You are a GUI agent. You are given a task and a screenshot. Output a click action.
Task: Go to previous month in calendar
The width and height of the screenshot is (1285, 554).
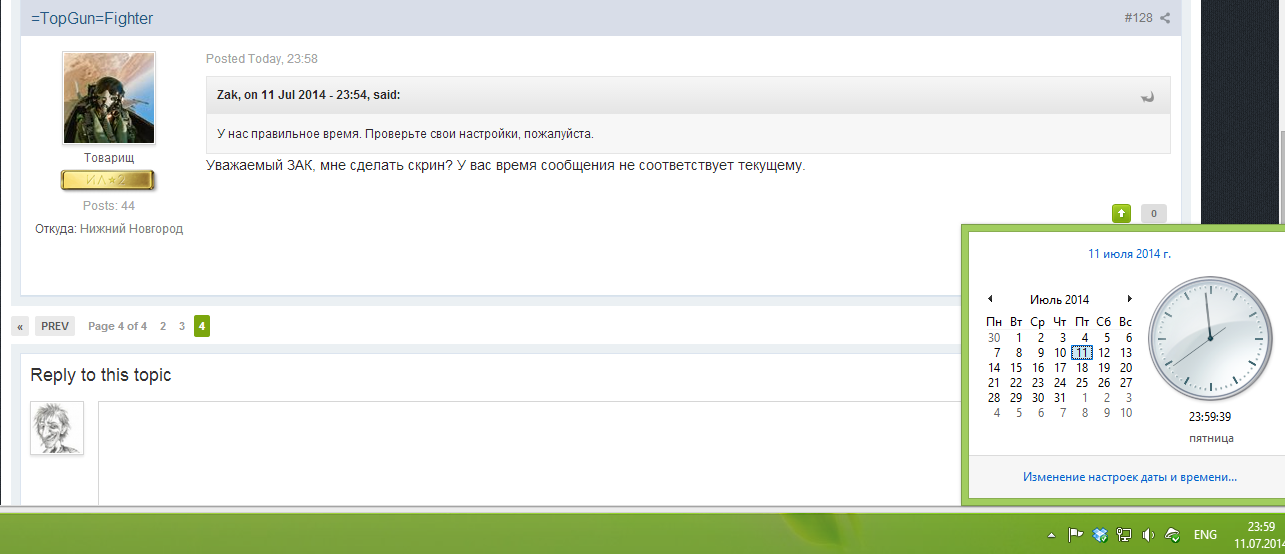990,299
